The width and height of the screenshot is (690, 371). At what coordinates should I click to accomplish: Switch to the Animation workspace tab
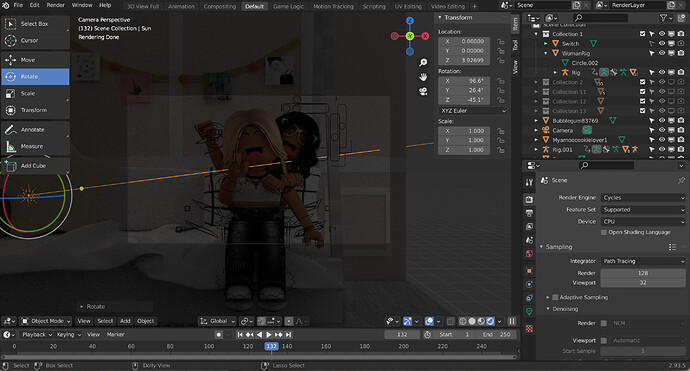click(x=181, y=6)
